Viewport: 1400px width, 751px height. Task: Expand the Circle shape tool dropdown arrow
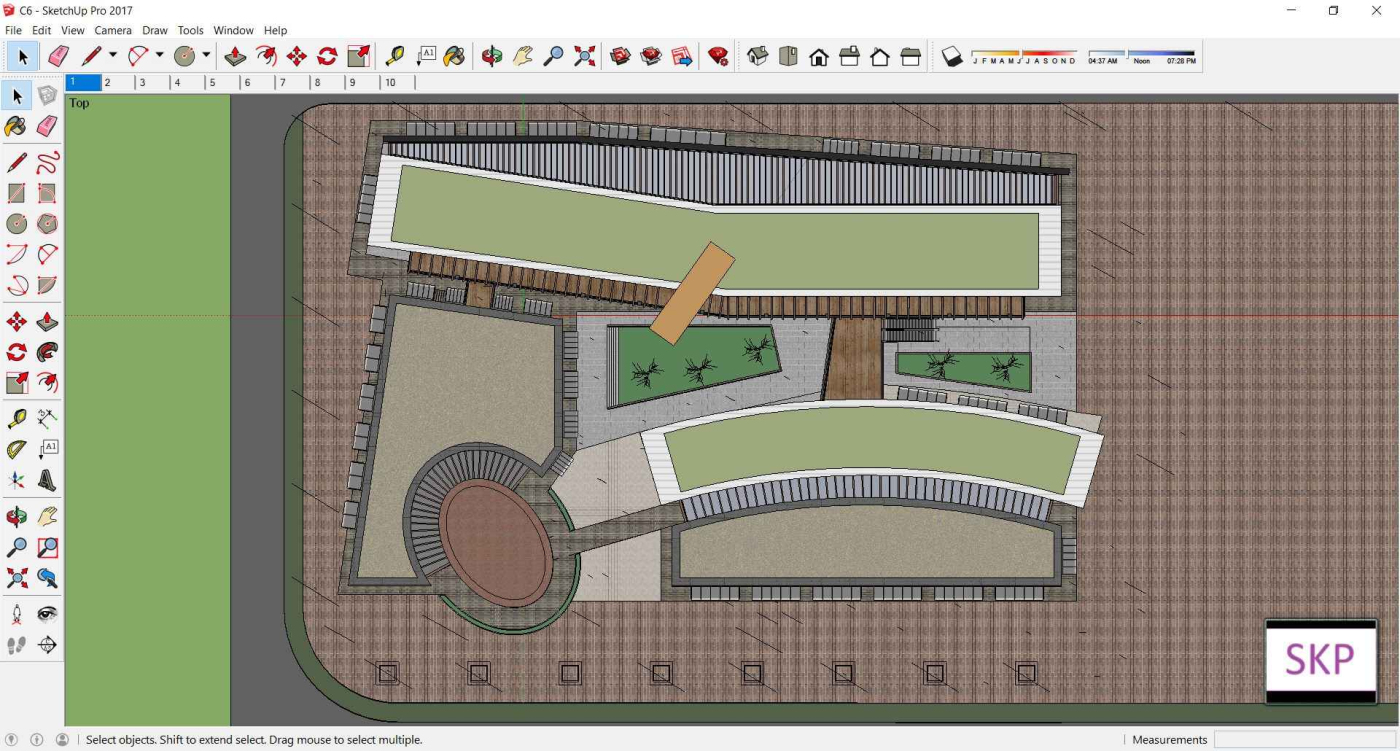tap(206, 56)
